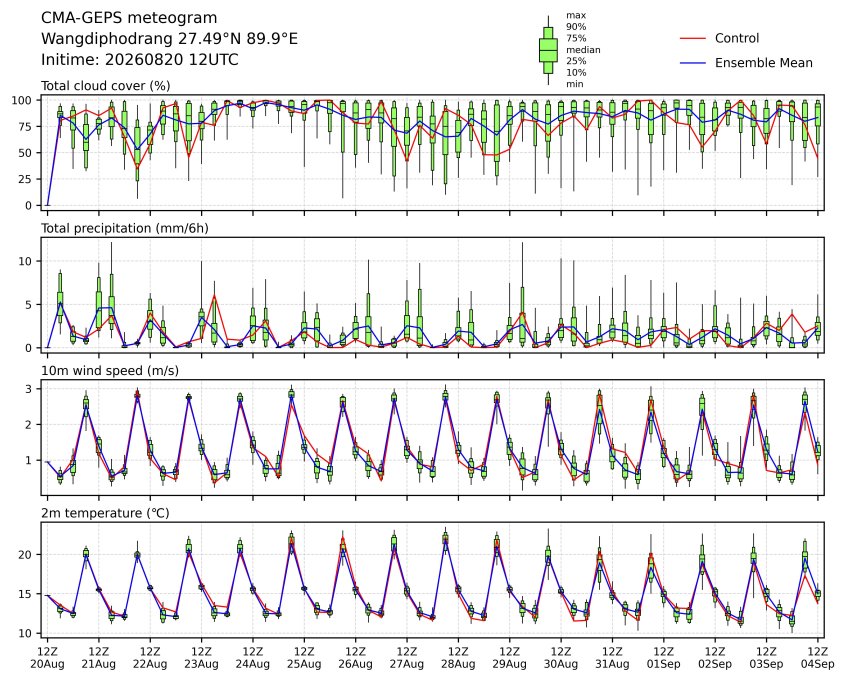Click the 12Z 28Aug axis label
846x681 pixels.
click(458, 658)
